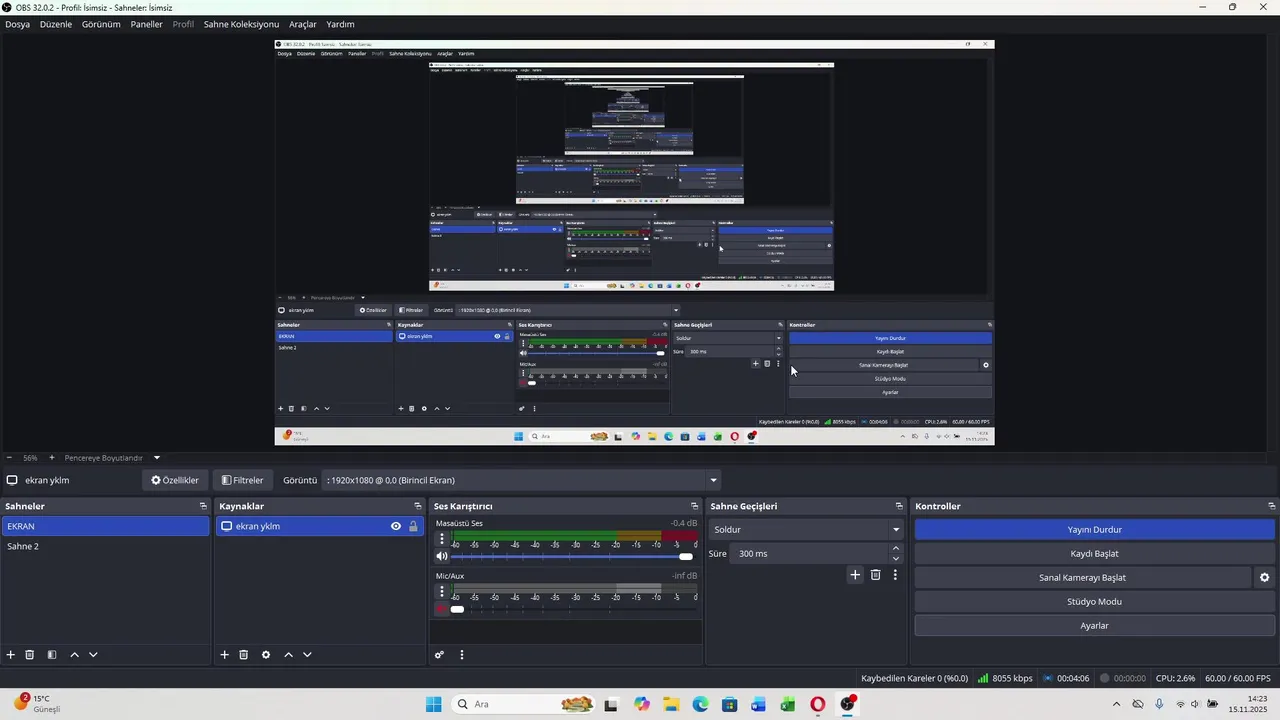Open virtual camera settings gear
Viewport: 1280px width, 720px height.
pyautogui.click(x=1265, y=578)
